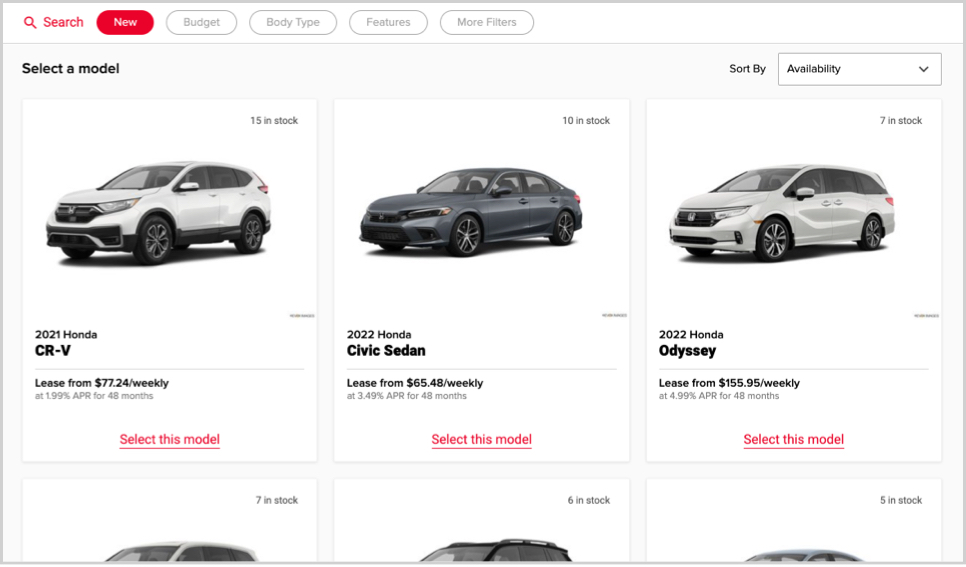Select this model for the Civic Sedan
966x567 pixels.
[481, 439]
